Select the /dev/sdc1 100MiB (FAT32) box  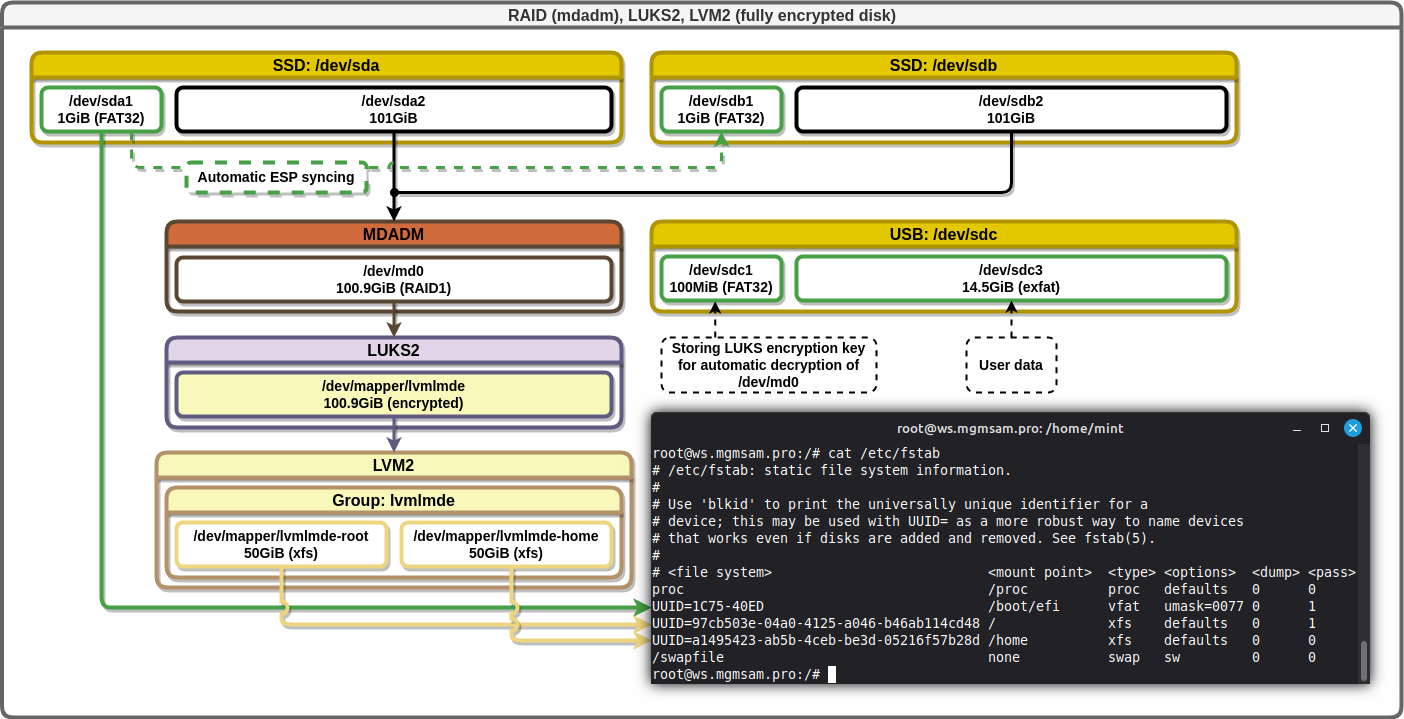(x=721, y=279)
